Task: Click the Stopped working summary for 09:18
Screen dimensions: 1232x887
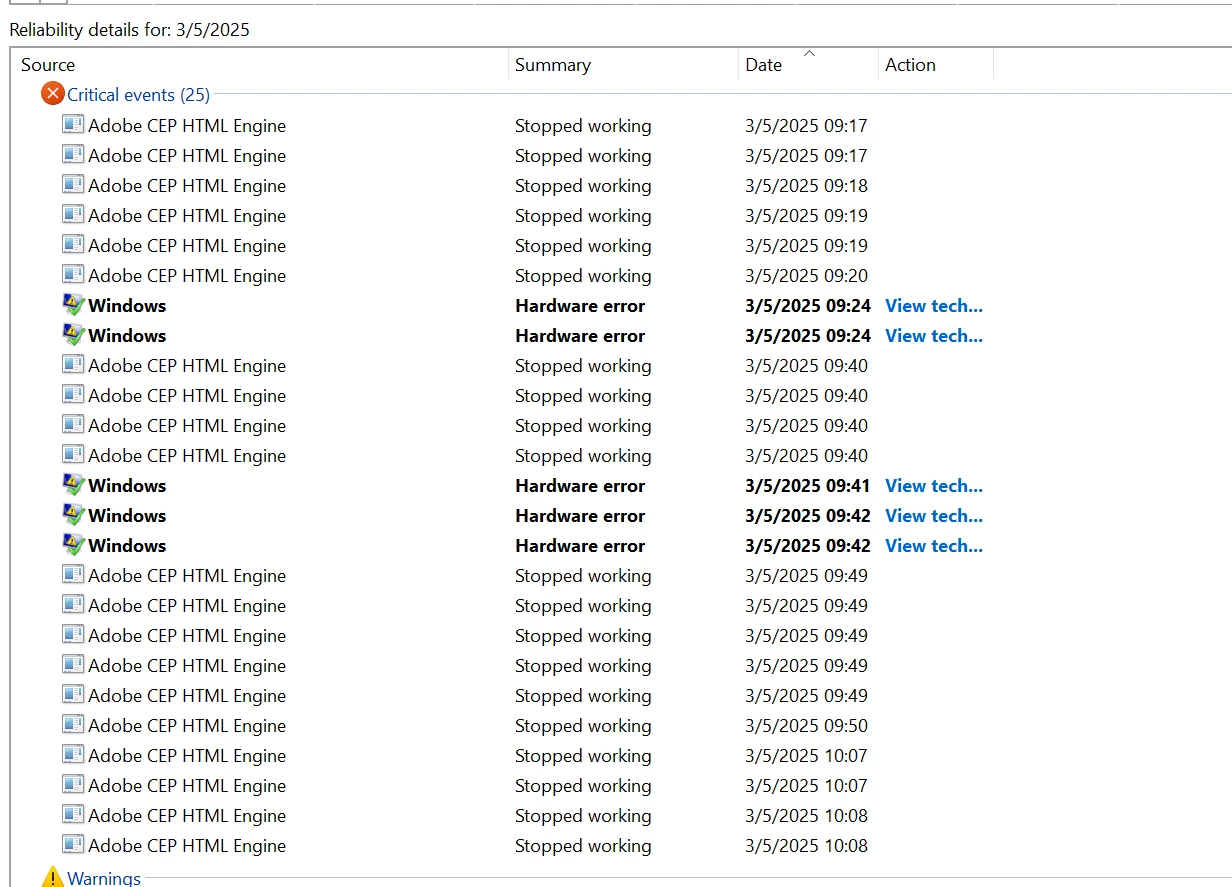Action: click(583, 186)
